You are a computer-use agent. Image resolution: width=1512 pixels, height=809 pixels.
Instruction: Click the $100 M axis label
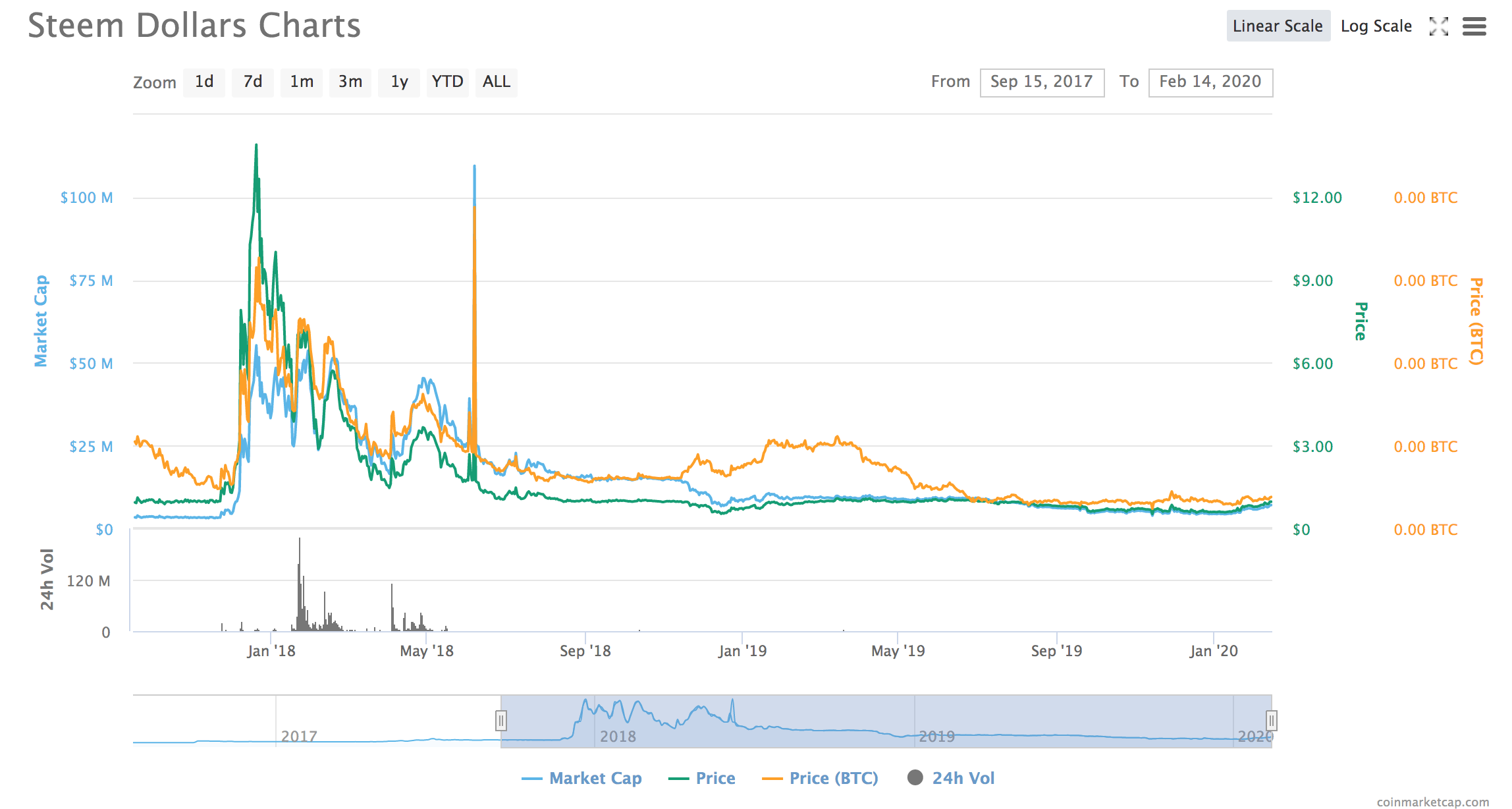coord(86,198)
